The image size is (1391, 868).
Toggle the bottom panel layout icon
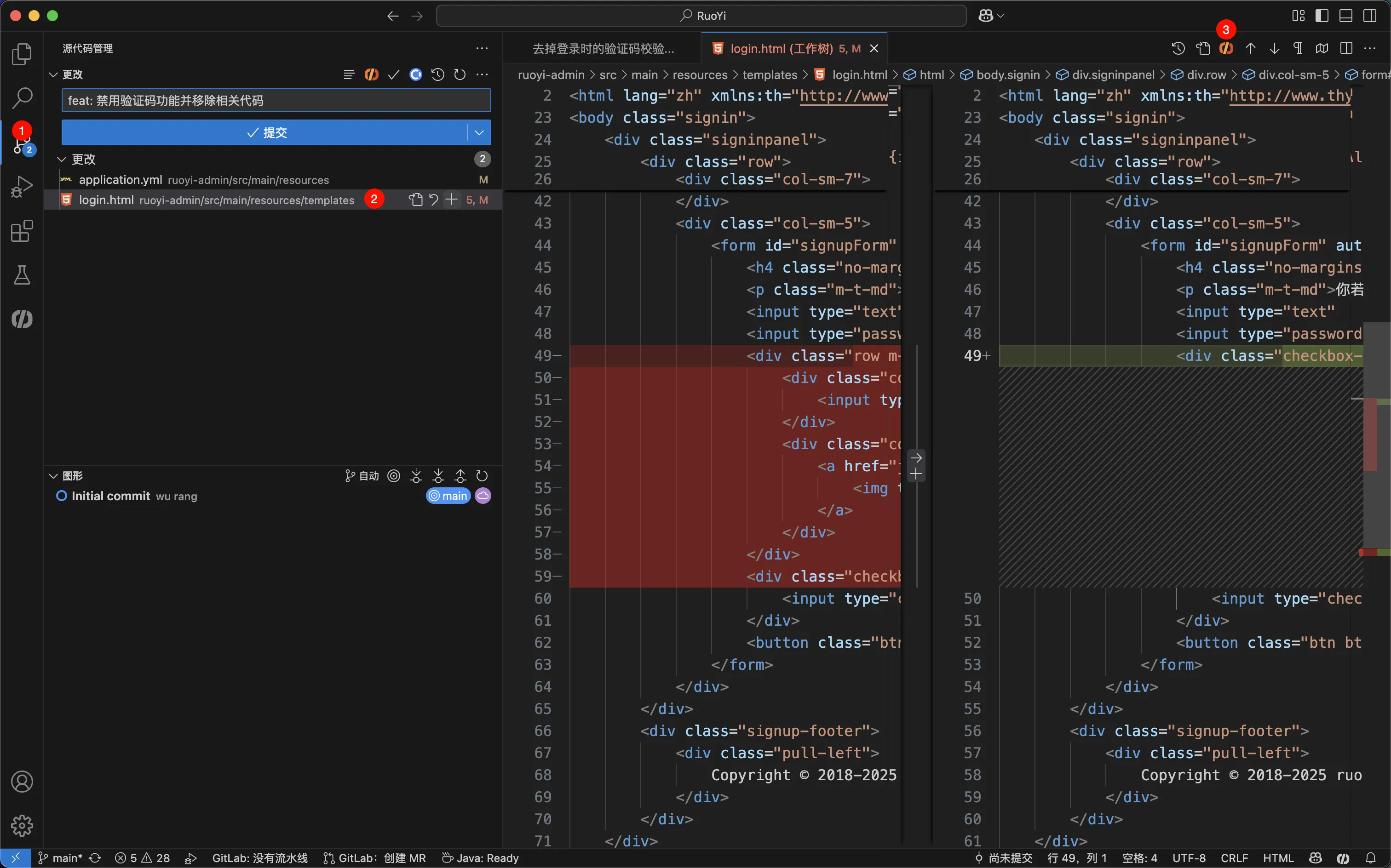tap(1345, 16)
